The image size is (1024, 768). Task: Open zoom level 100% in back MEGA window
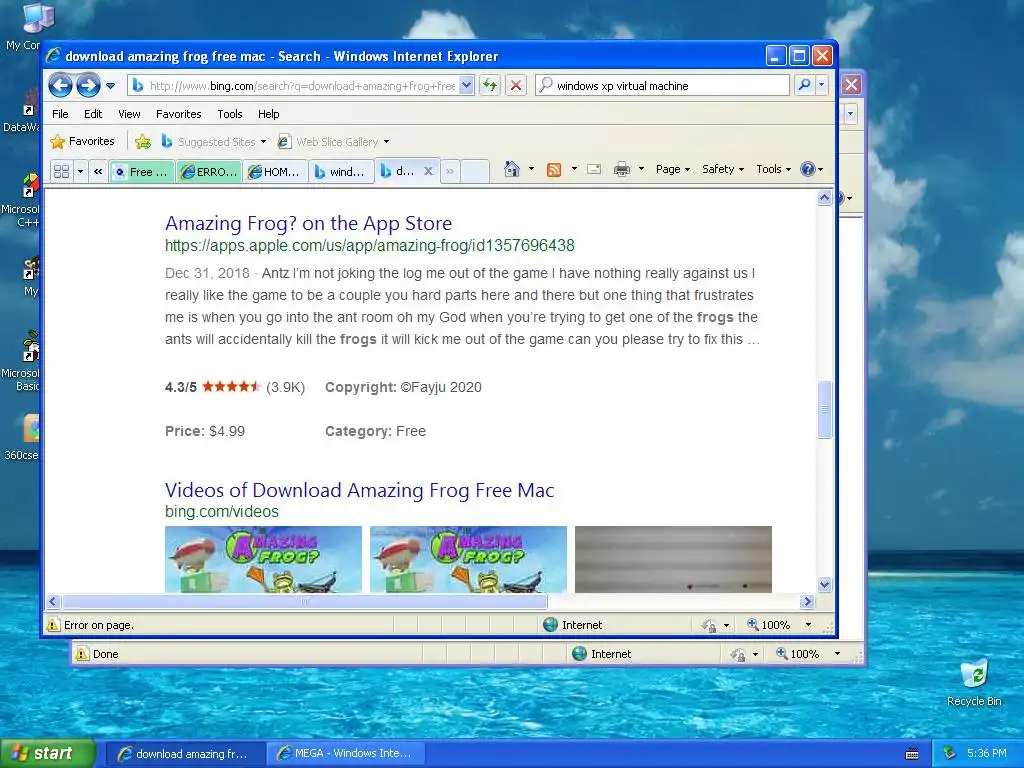[x=797, y=654]
